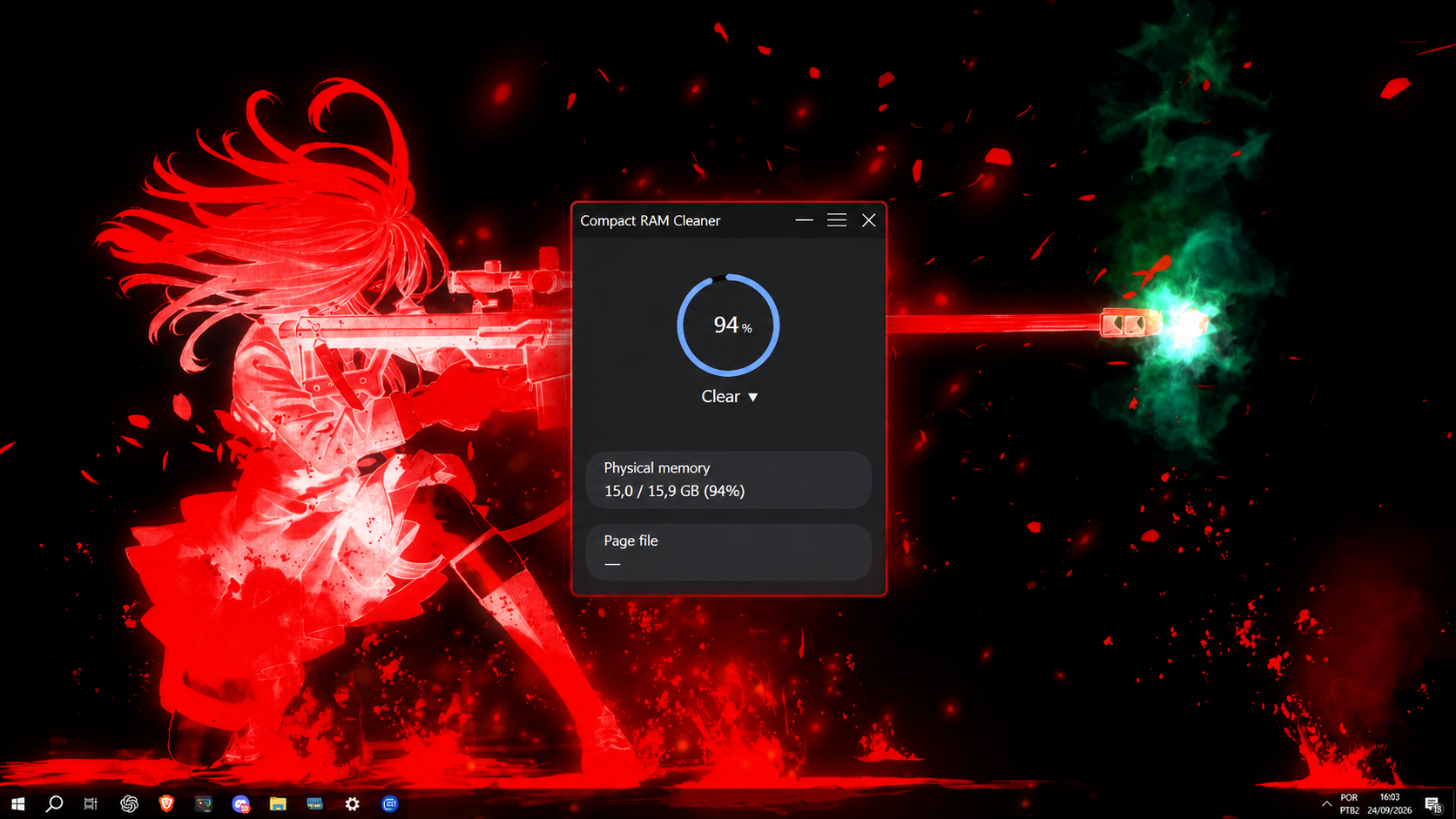
Task: Click the 94% memory usage gauge
Action: click(x=728, y=325)
